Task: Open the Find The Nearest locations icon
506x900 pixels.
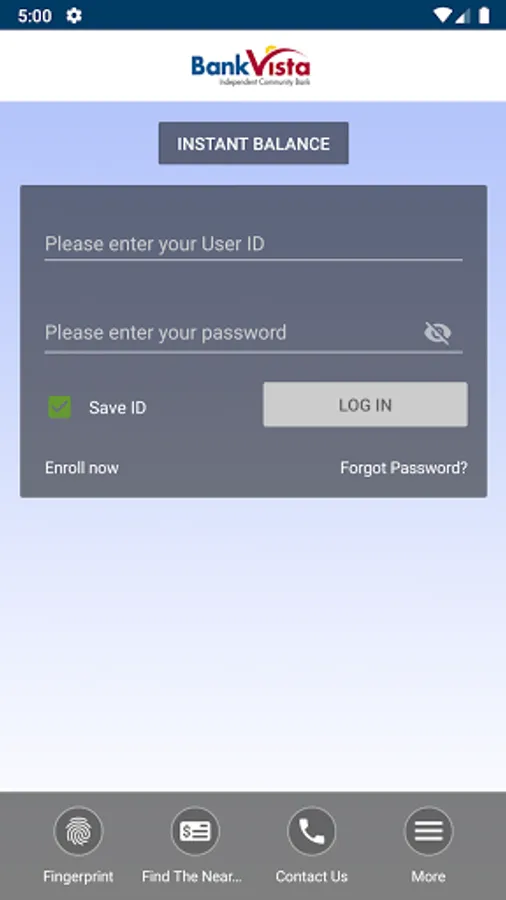Action: point(195,831)
